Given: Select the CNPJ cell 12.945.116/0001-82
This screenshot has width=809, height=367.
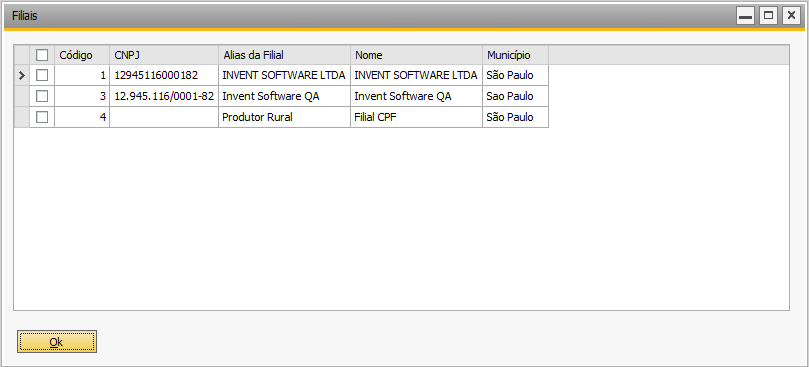Looking at the screenshot, I should tap(164, 97).
